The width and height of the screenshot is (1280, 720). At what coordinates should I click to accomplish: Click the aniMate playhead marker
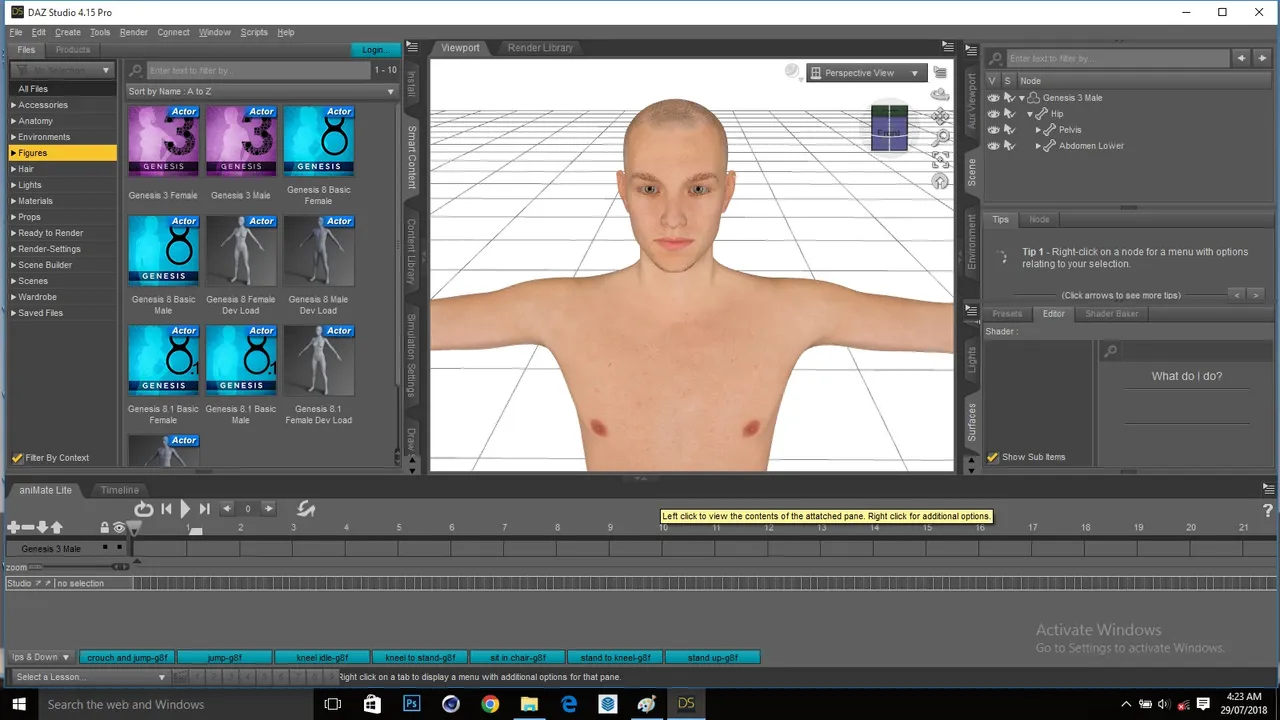135,528
